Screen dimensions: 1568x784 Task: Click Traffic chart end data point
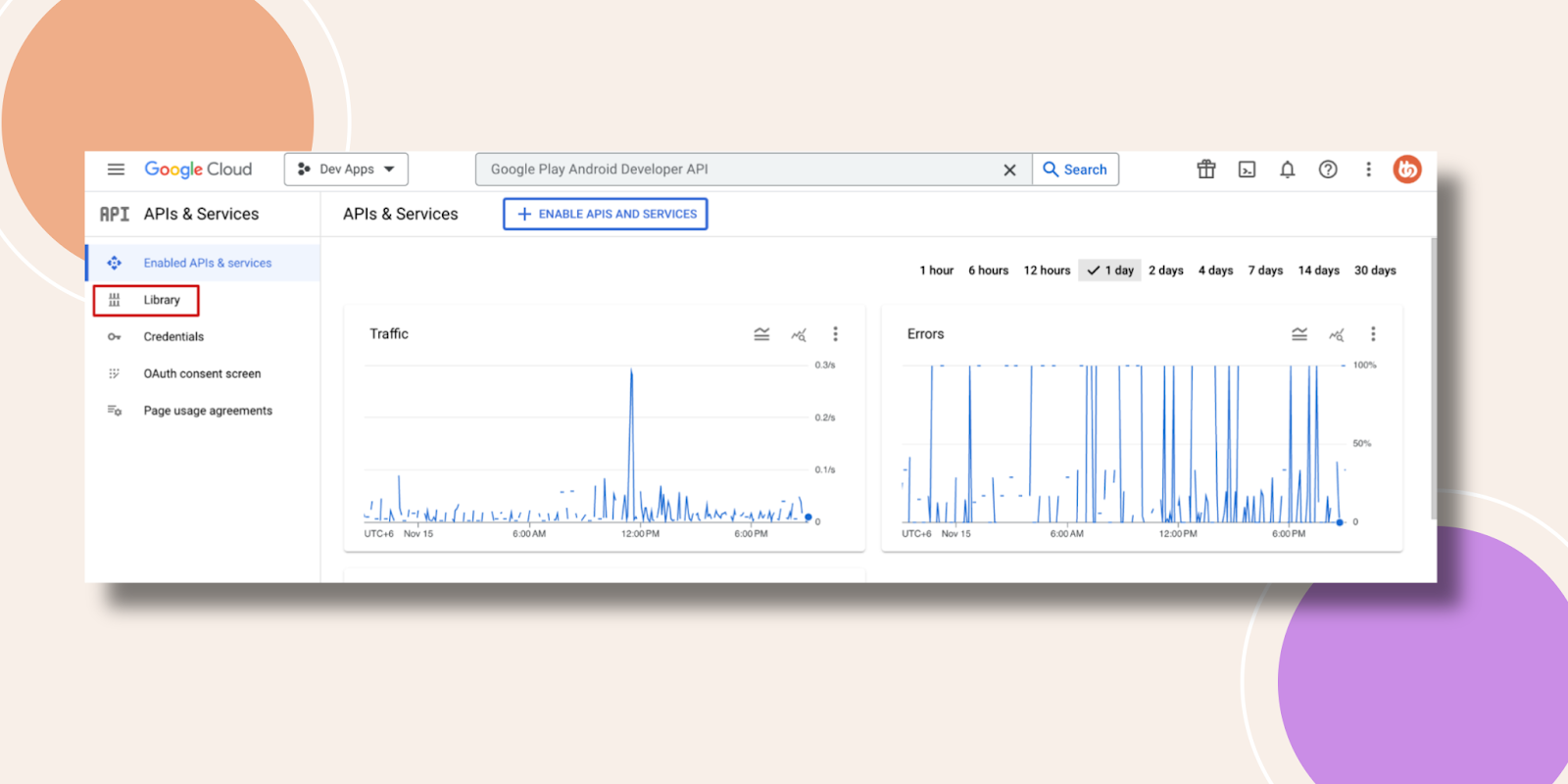(x=808, y=517)
